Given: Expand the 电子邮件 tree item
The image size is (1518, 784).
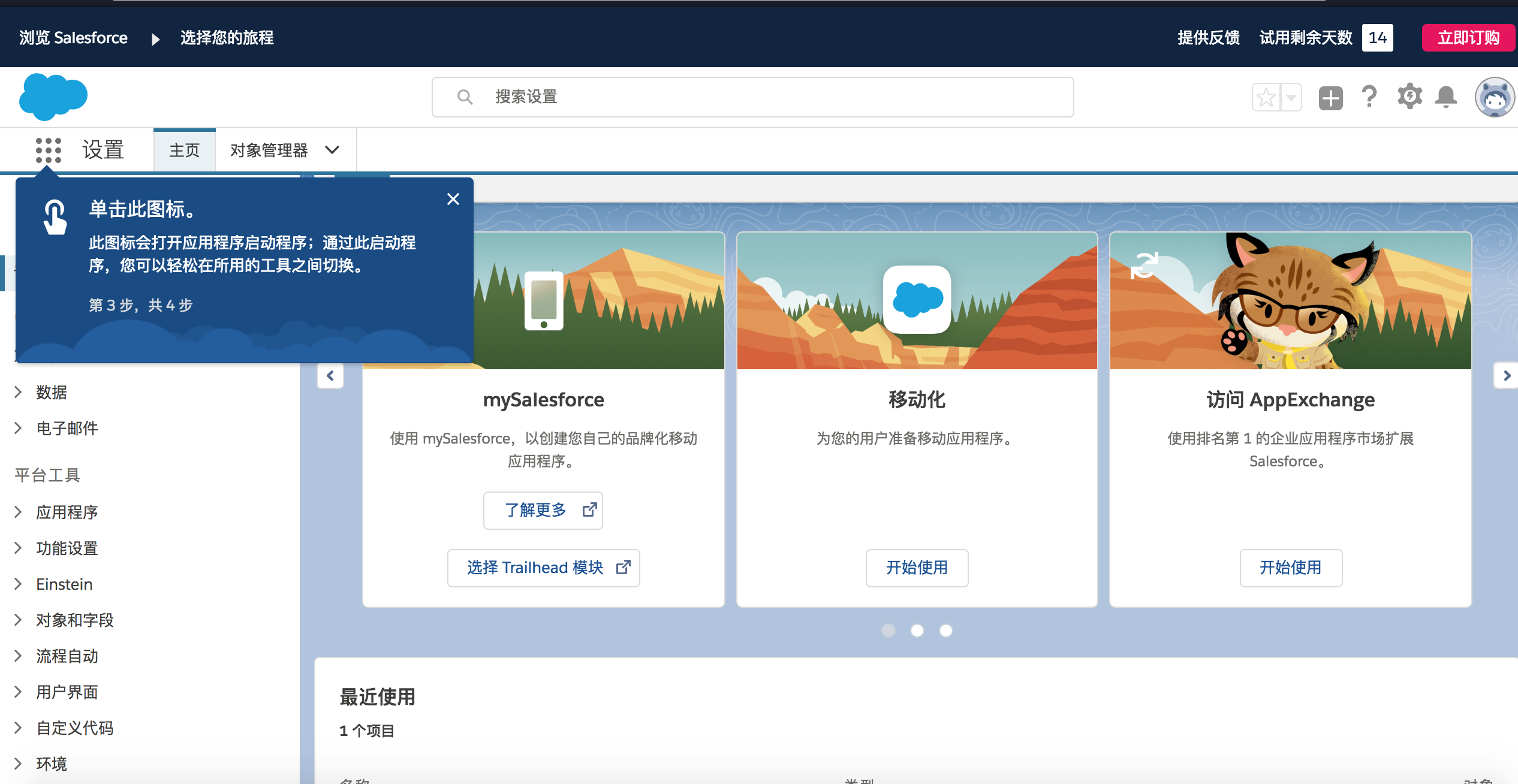Looking at the screenshot, I should [x=18, y=428].
